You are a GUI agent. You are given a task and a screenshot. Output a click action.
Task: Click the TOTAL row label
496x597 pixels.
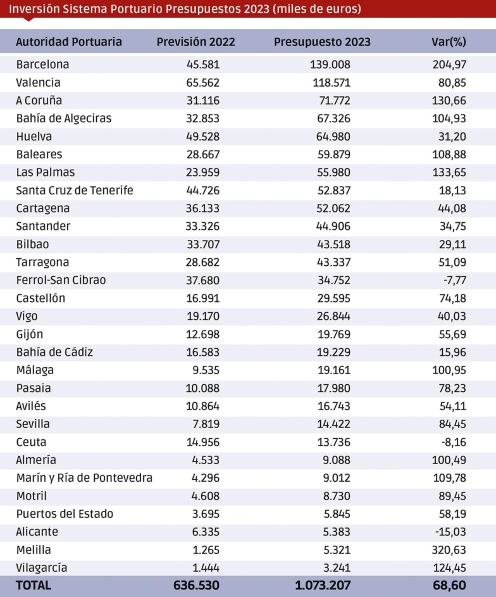pyautogui.click(x=33, y=585)
